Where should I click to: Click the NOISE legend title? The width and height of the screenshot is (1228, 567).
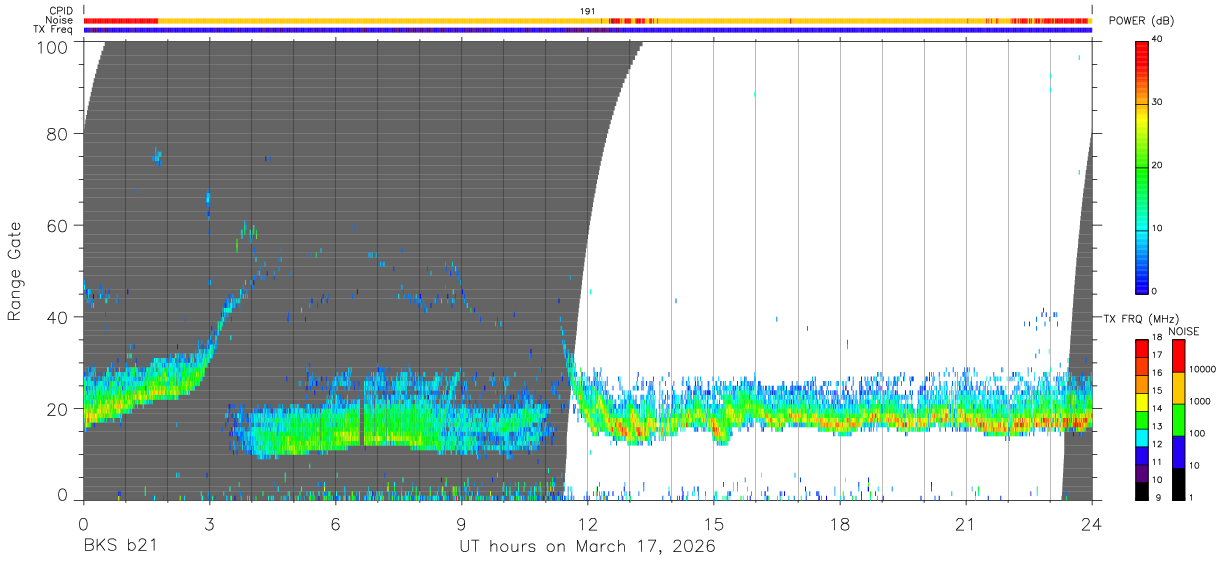click(x=1184, y=331)
